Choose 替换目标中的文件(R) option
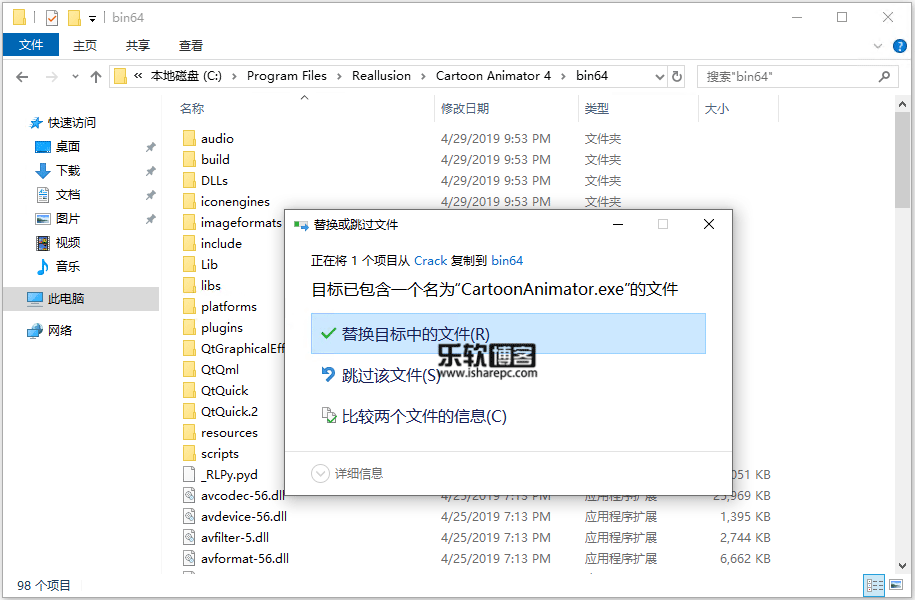 508,333
